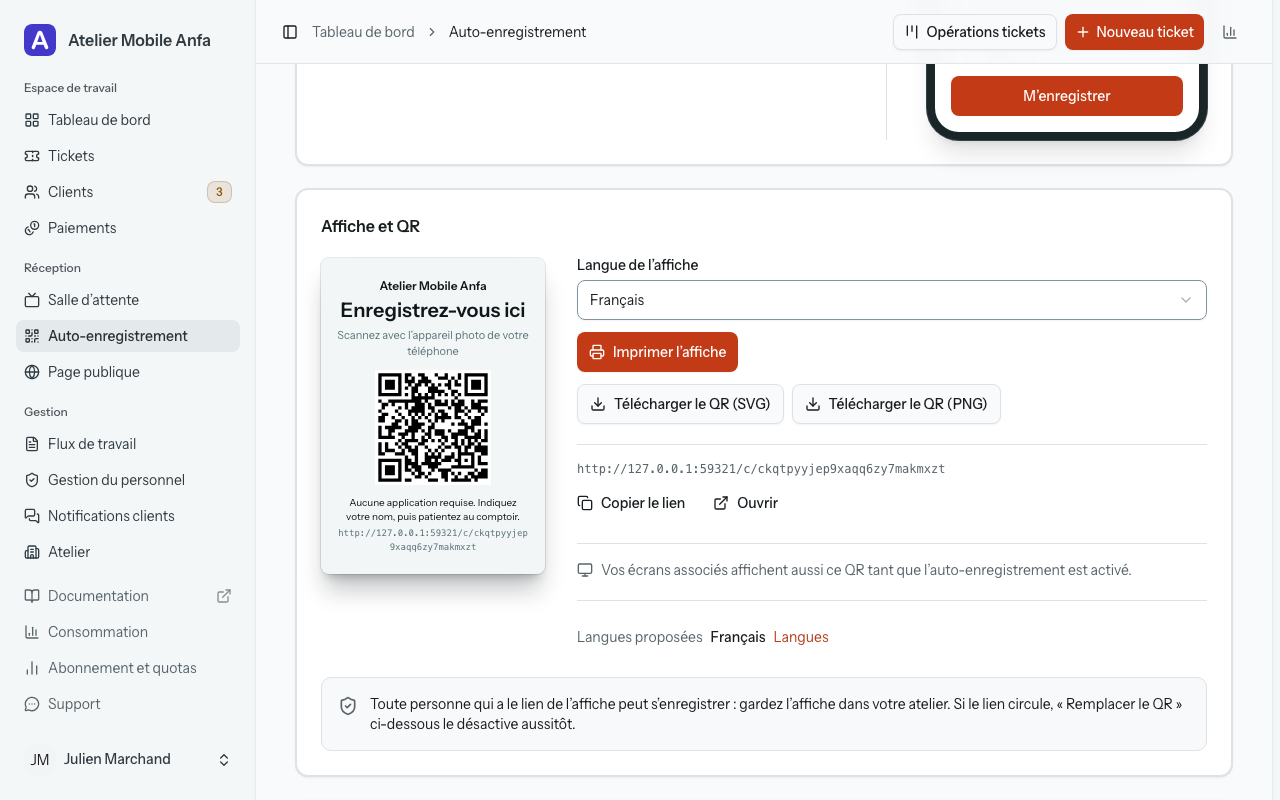The image size is (1280, 800).
Task: Open the external link icon beside Documentation
Action: pos(224,596)
